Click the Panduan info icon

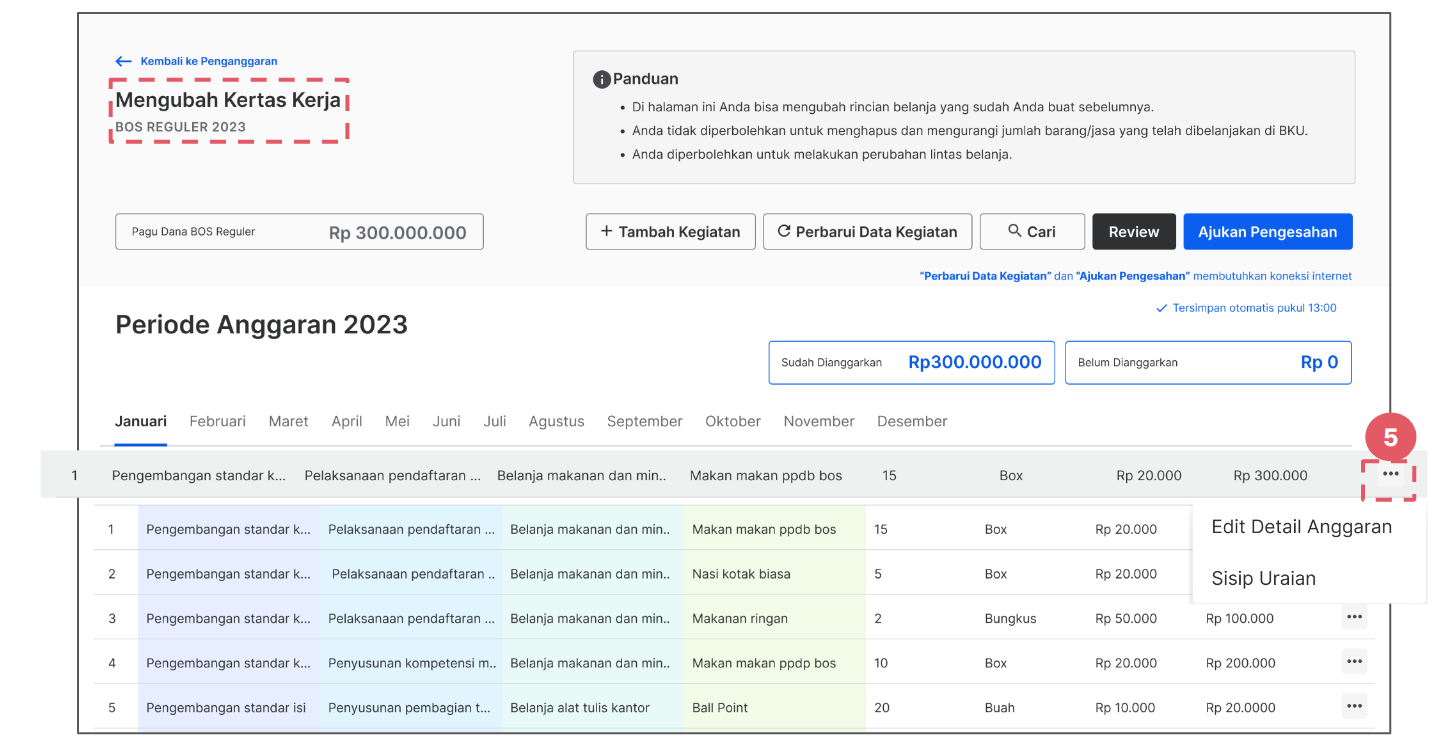pos(601,79)
